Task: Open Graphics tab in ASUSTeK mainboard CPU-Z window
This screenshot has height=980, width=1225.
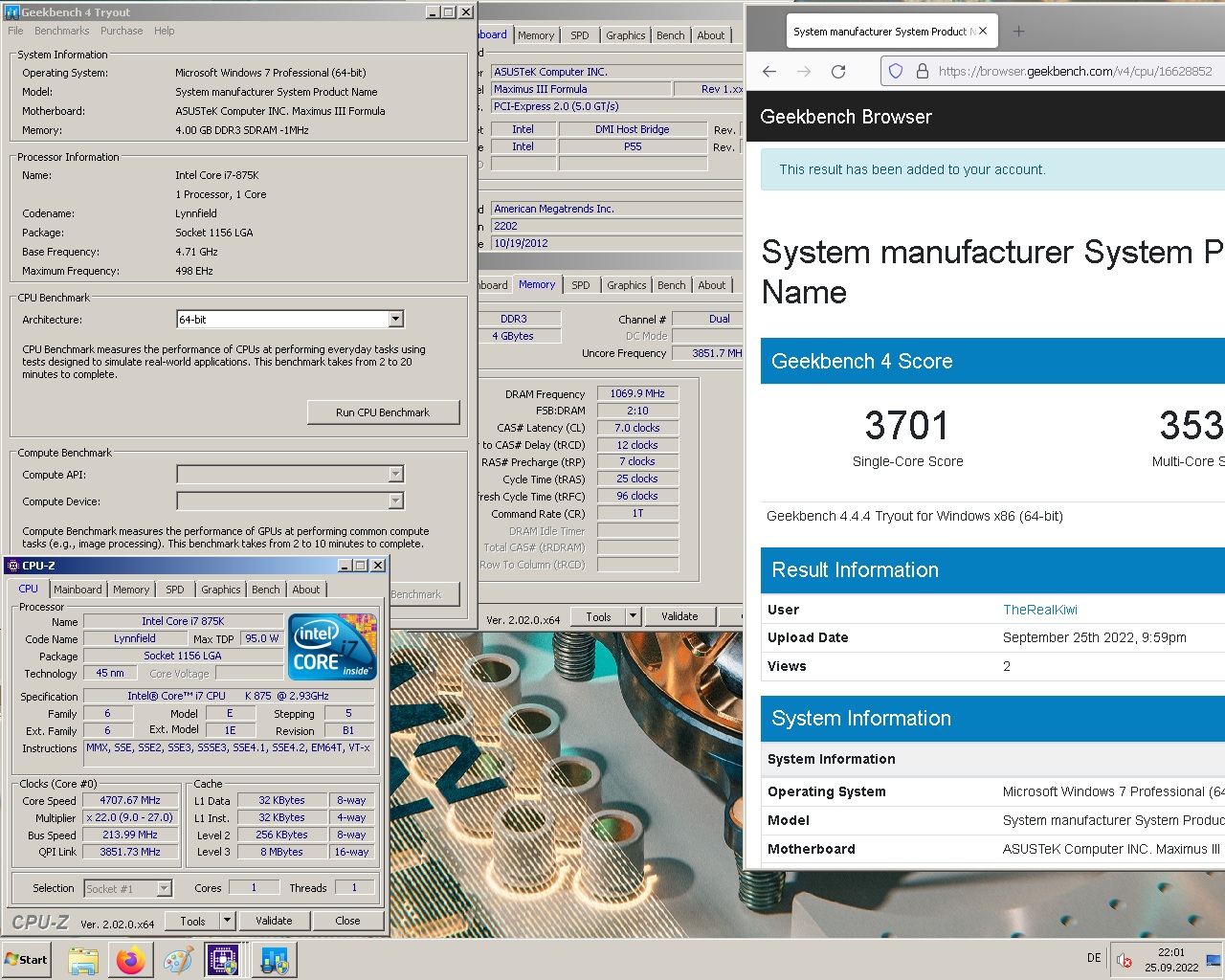Action: point(626,35)
